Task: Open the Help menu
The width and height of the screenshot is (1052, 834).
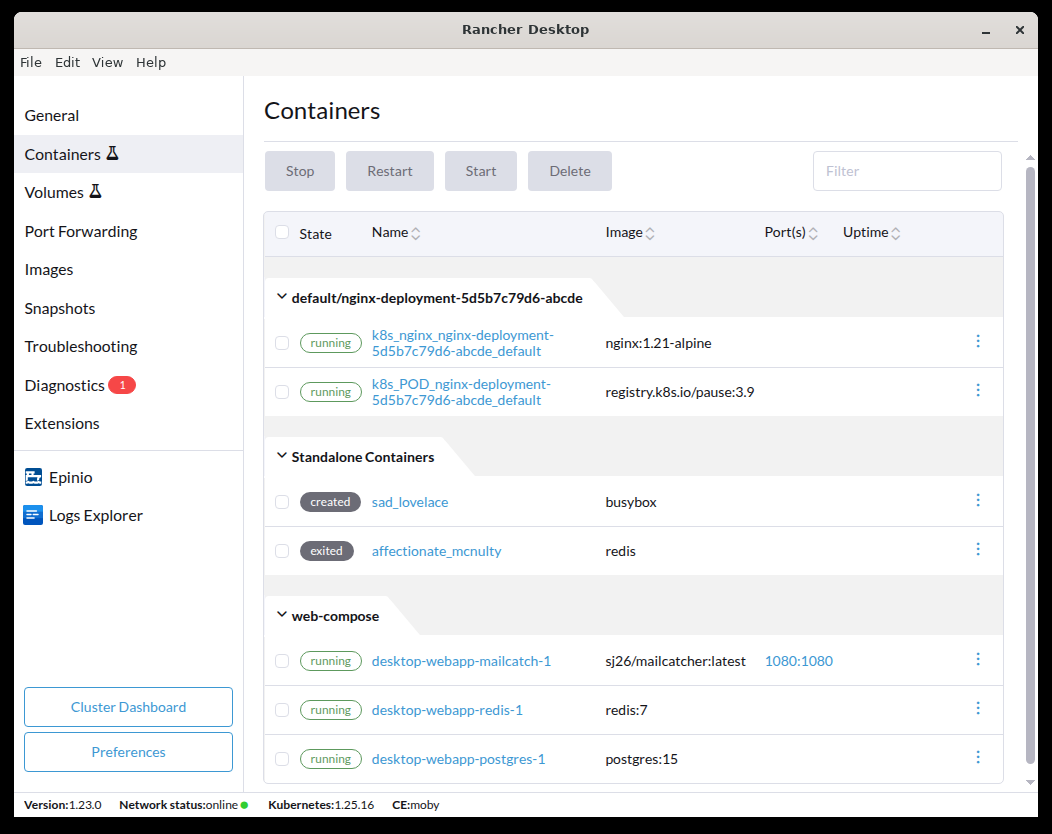Action: pos(151,62)
